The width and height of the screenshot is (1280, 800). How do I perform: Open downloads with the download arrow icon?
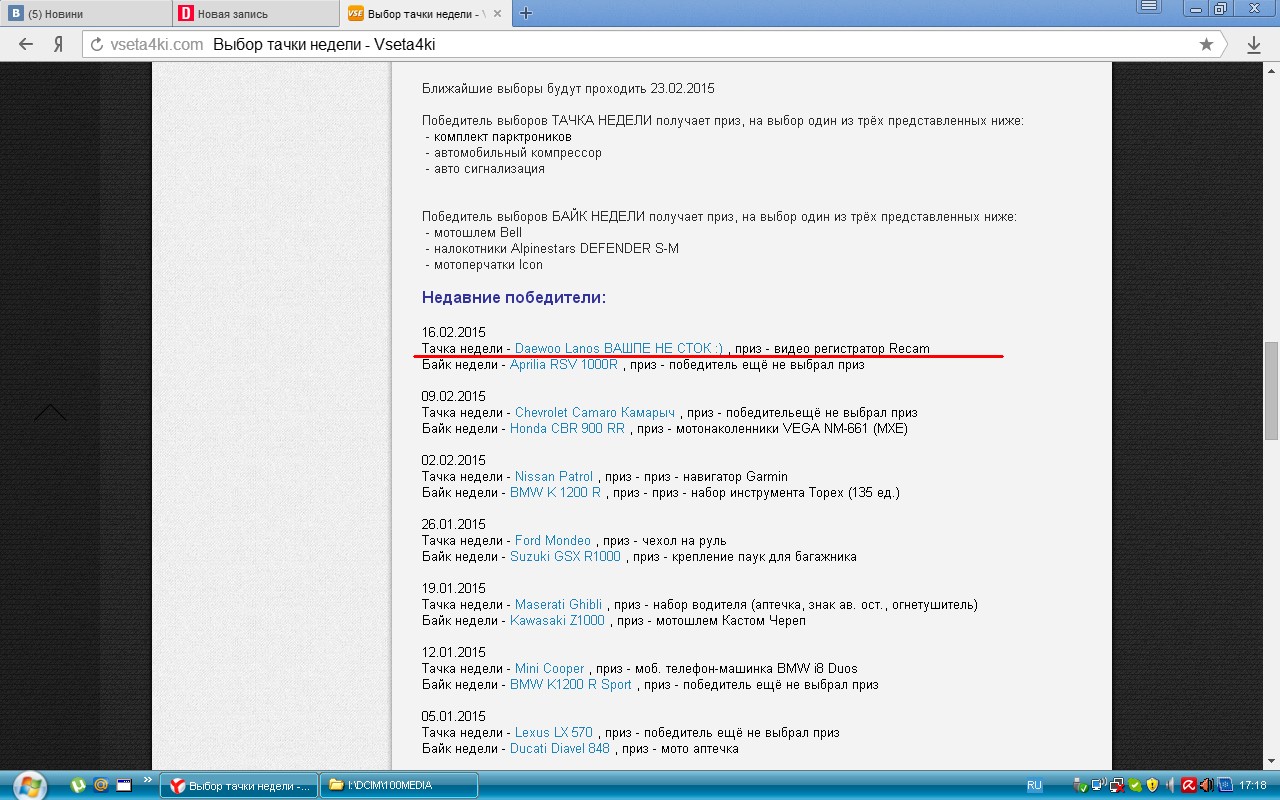[1254, 44]
